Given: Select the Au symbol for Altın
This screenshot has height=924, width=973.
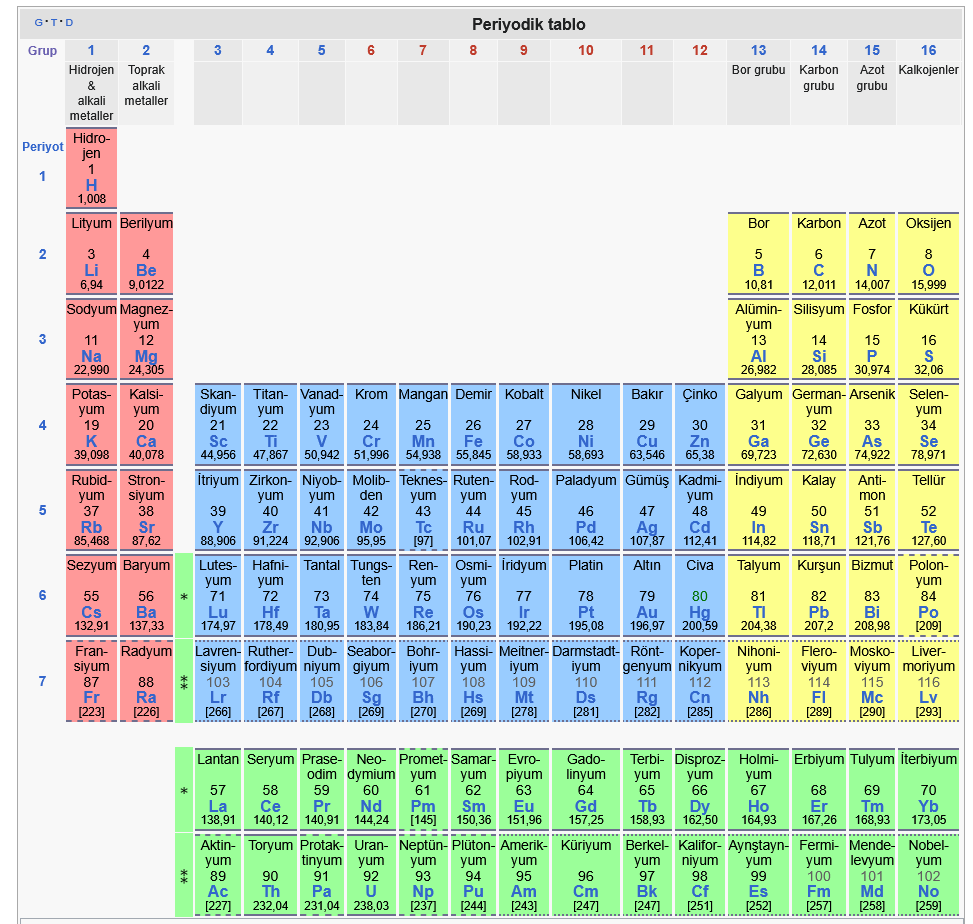Looking at the screenshot, I should (646, 612).
